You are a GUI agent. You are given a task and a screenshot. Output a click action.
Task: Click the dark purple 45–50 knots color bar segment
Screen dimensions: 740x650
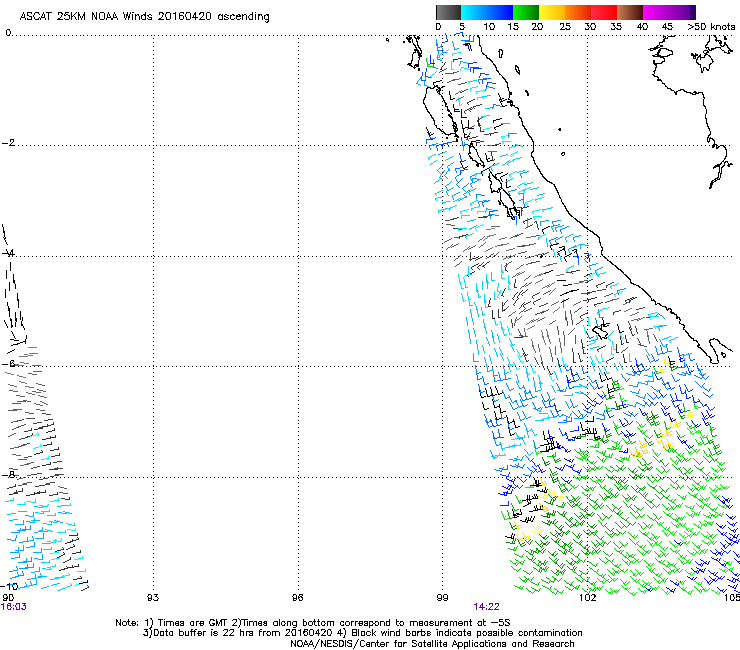[682, 12]
